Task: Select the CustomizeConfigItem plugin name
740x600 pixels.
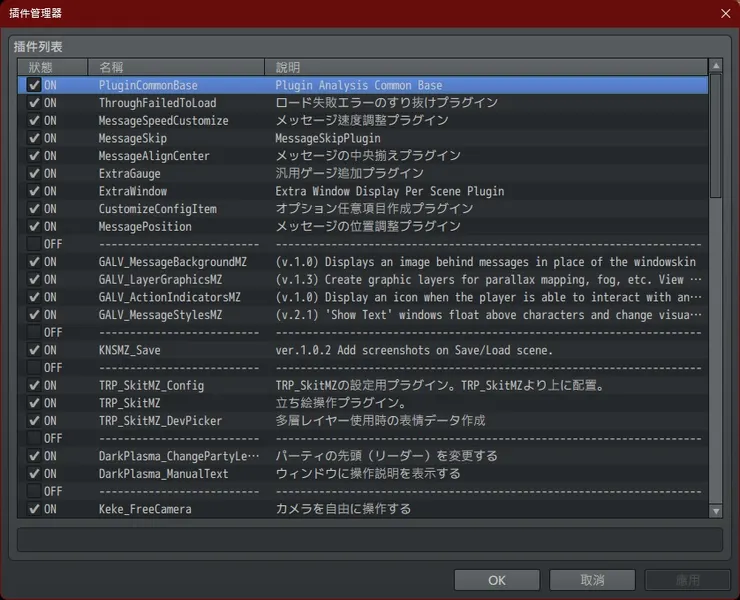Action: 158,209
